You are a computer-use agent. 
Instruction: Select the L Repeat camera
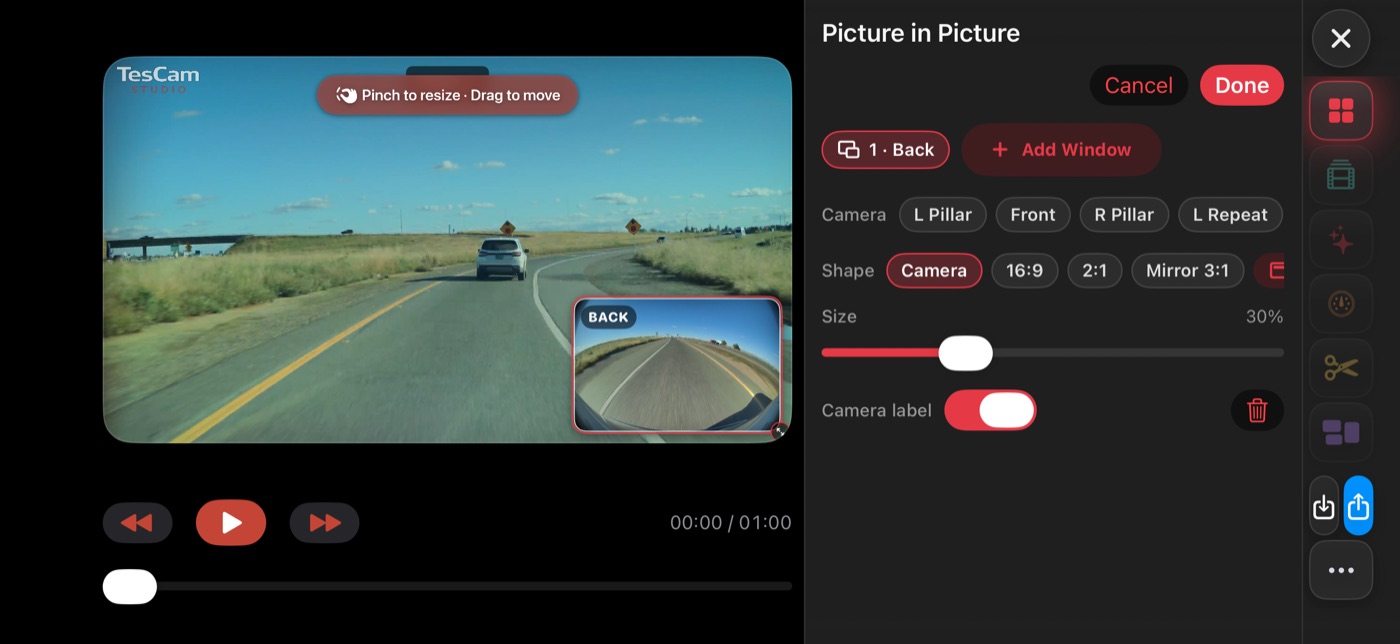click(1230, 214)
